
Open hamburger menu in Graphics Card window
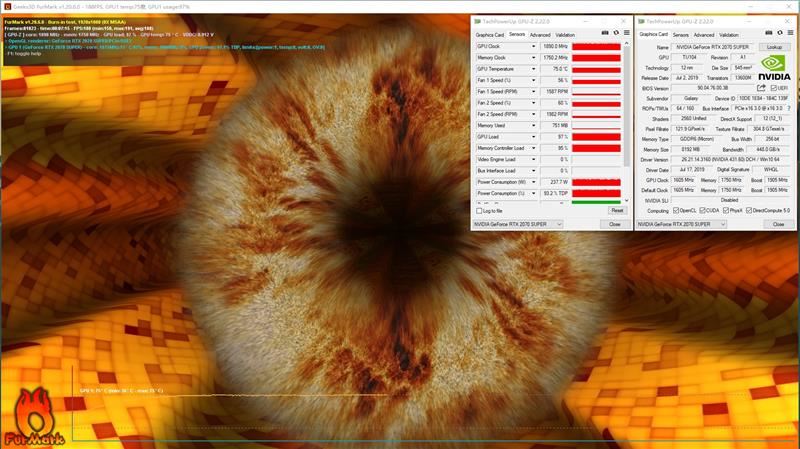pos(790,33)
